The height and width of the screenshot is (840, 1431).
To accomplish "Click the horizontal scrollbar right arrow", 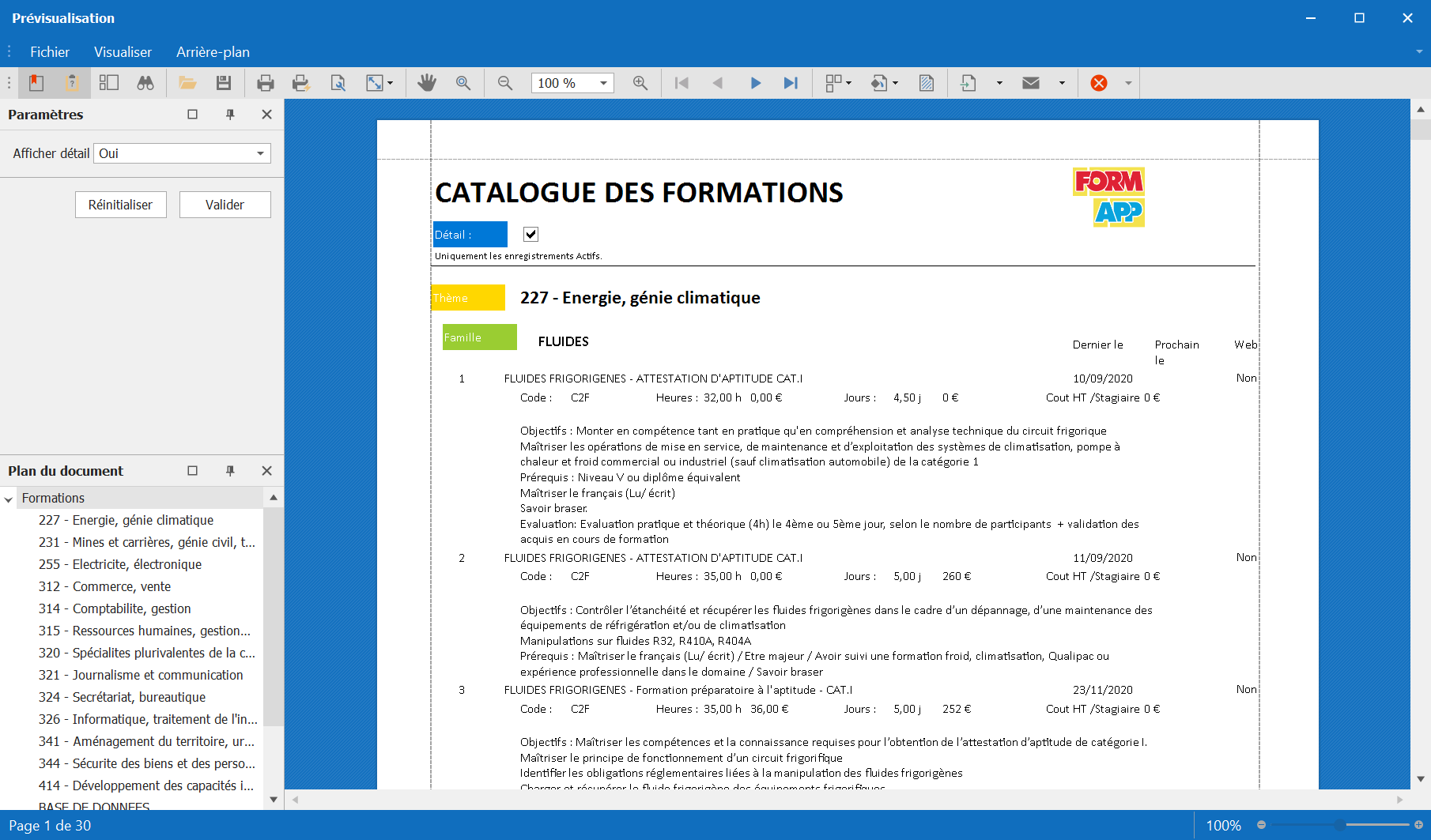I will (1400, 800).
